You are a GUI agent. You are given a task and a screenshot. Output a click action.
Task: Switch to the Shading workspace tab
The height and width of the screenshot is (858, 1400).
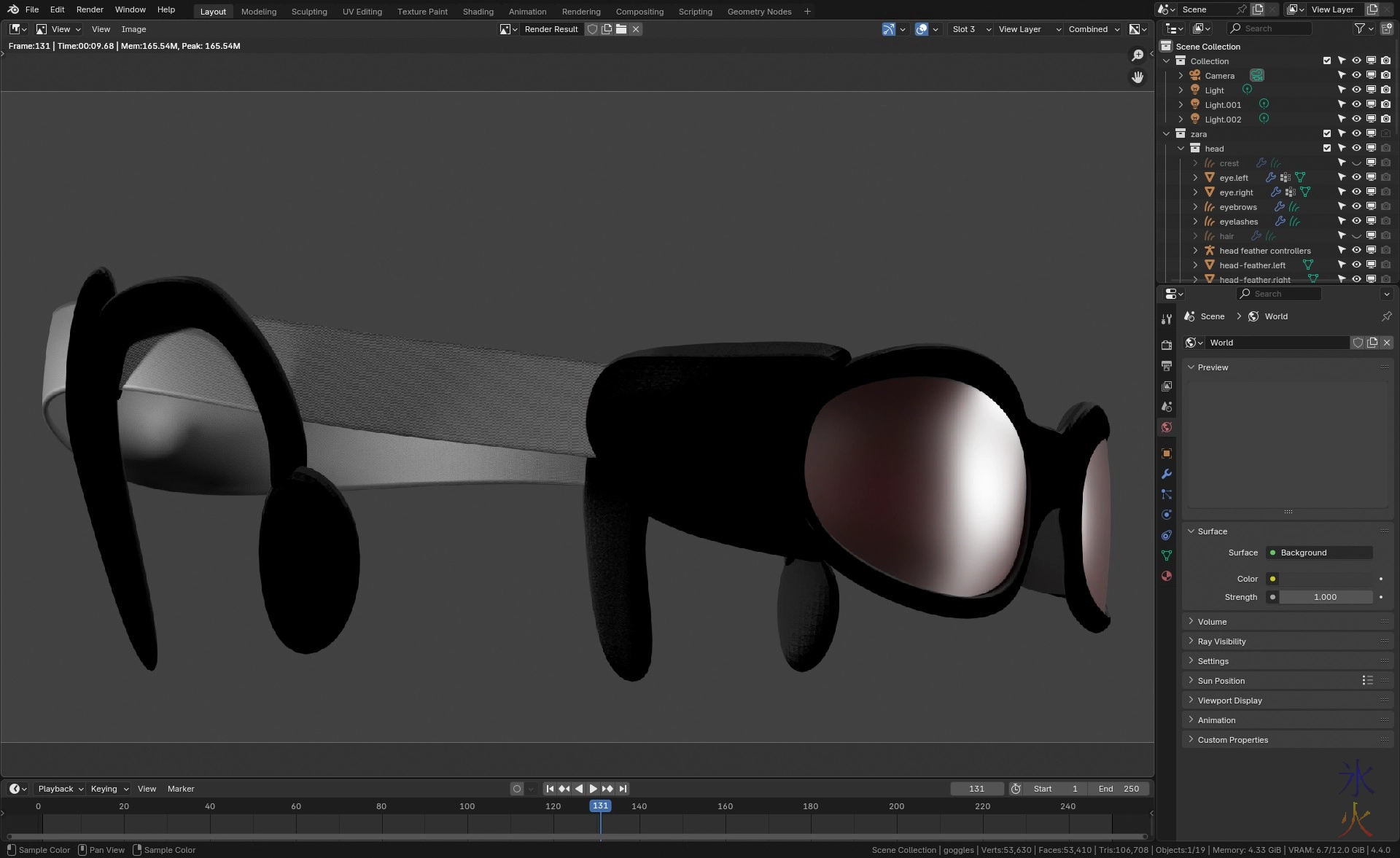[x=478, y=12]
